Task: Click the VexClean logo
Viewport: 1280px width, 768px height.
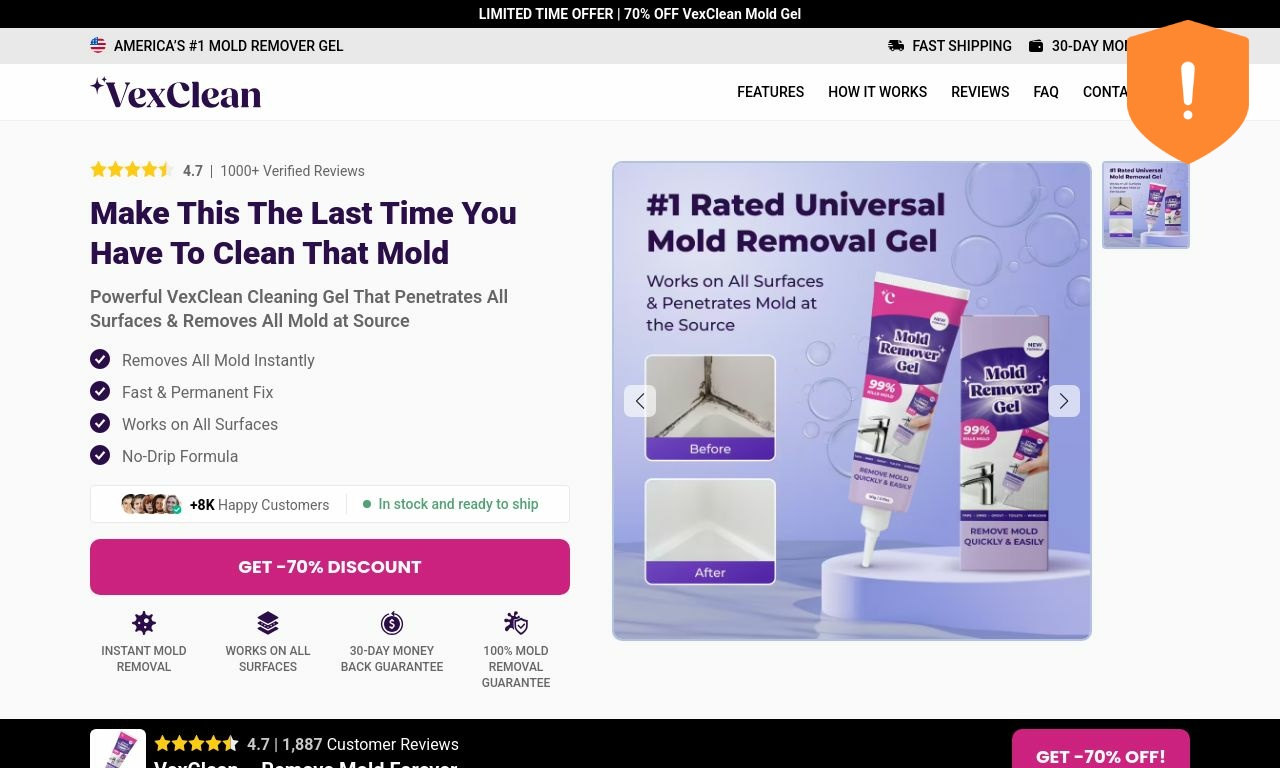Action: point(176,92)
